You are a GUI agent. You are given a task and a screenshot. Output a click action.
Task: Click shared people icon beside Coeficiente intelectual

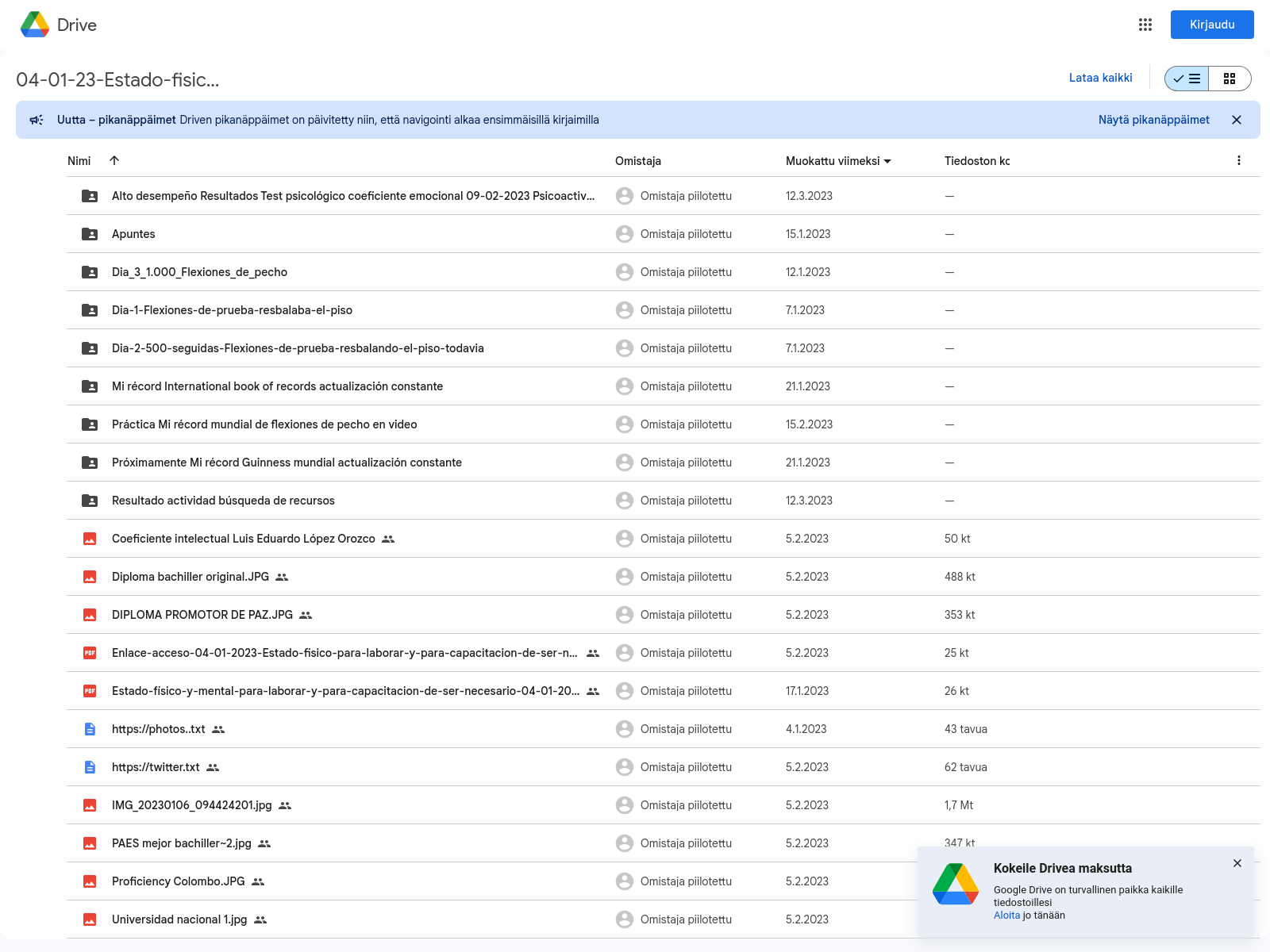tap(388, 539)
